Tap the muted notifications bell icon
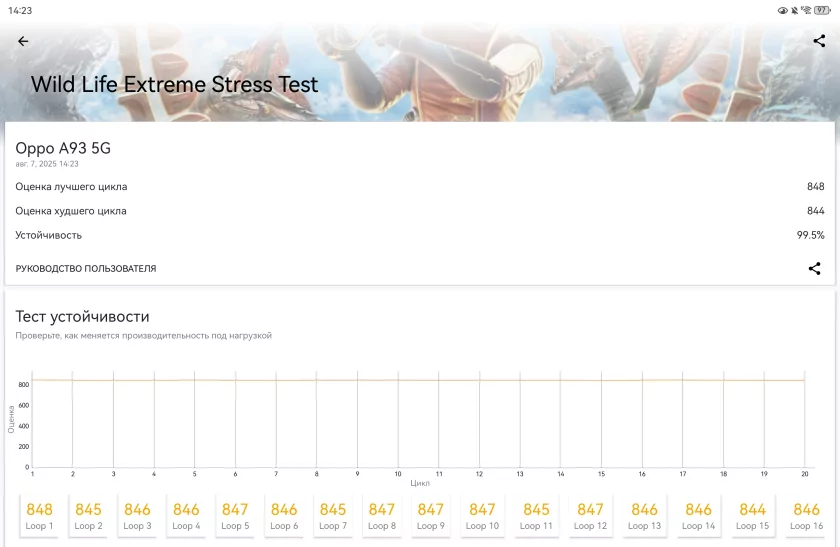 tap(794, 10)
